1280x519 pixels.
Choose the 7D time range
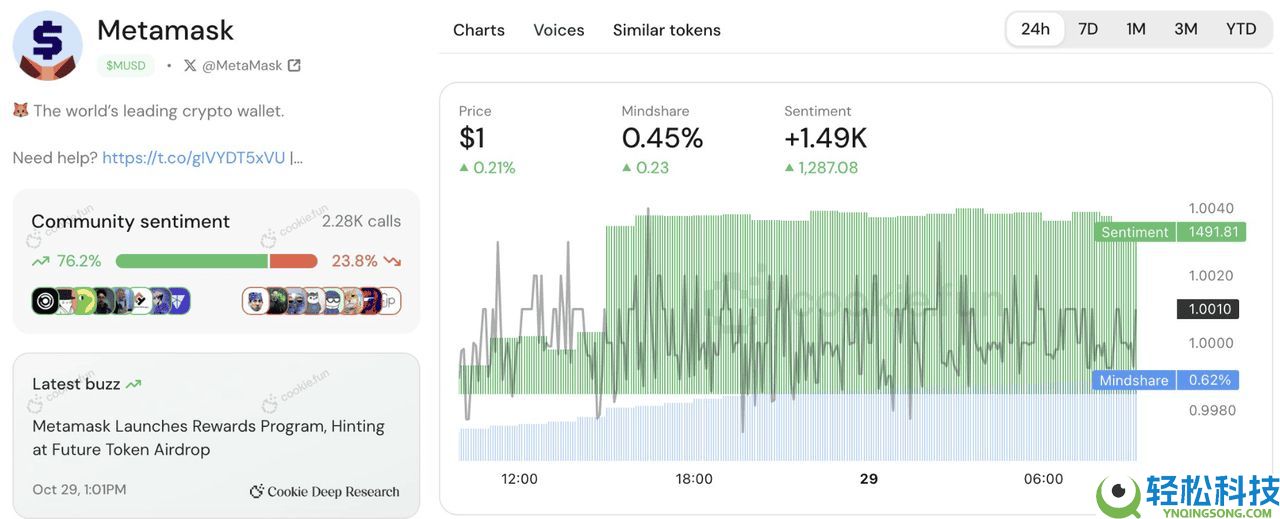point(1088,29)
